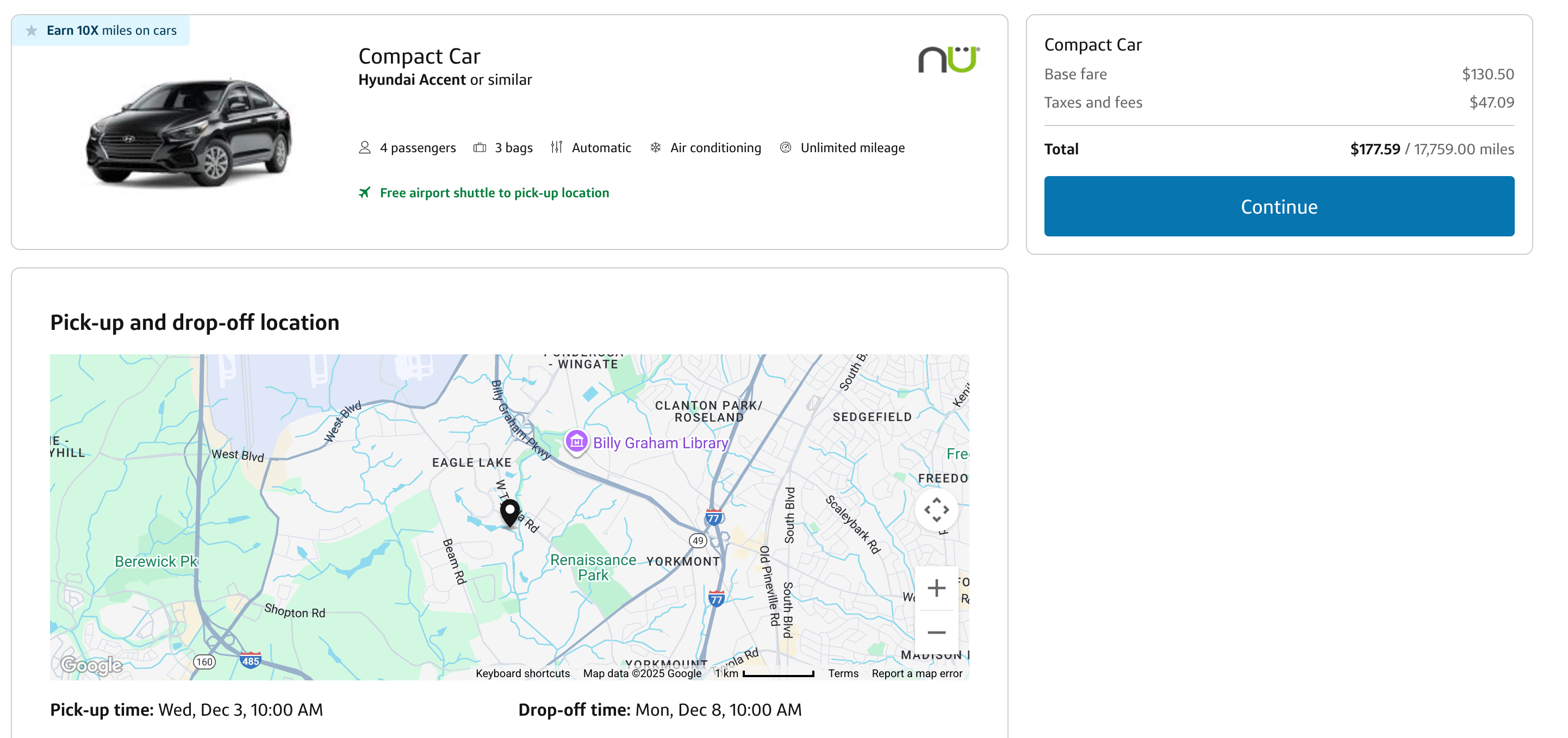Click the Google logo on the map
This screenshot has height=738, width=1568.
91,665
